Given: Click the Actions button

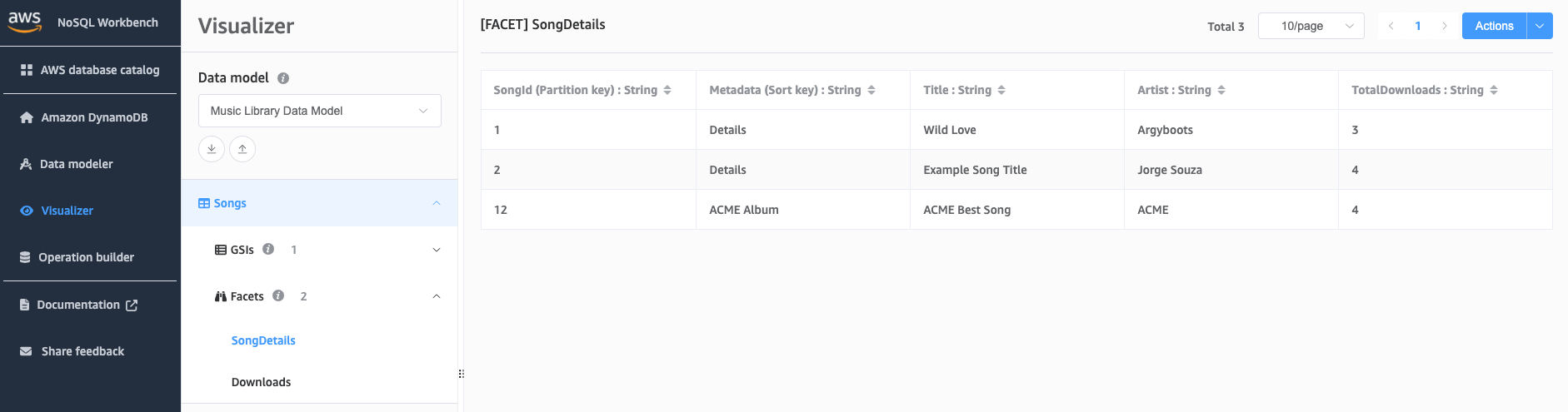Looking at the screenshot, I should pos(1494,26).
